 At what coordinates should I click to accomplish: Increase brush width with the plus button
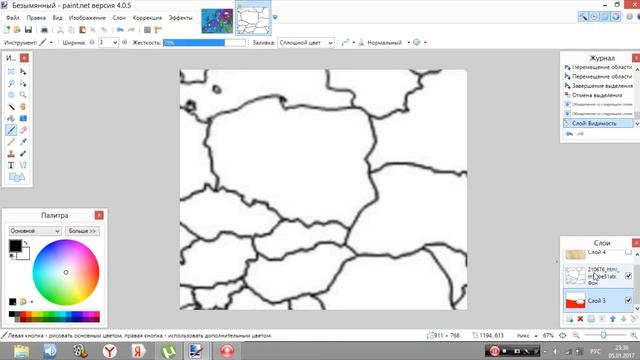tap(124, 42)
